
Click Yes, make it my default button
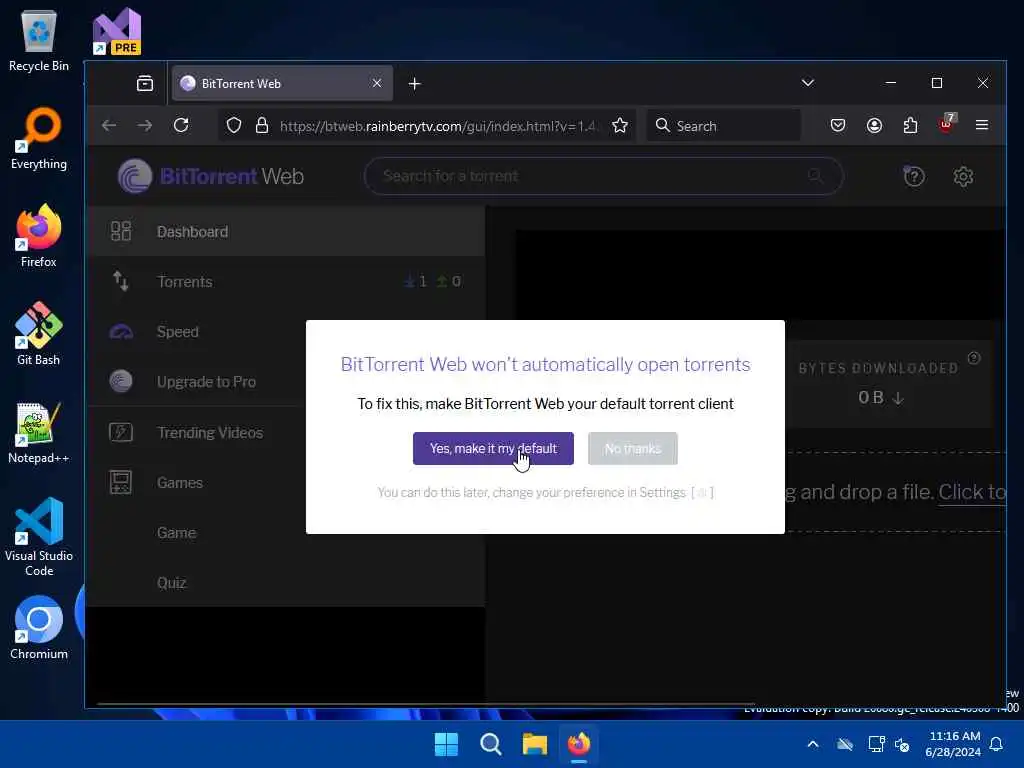pos(493,449)
